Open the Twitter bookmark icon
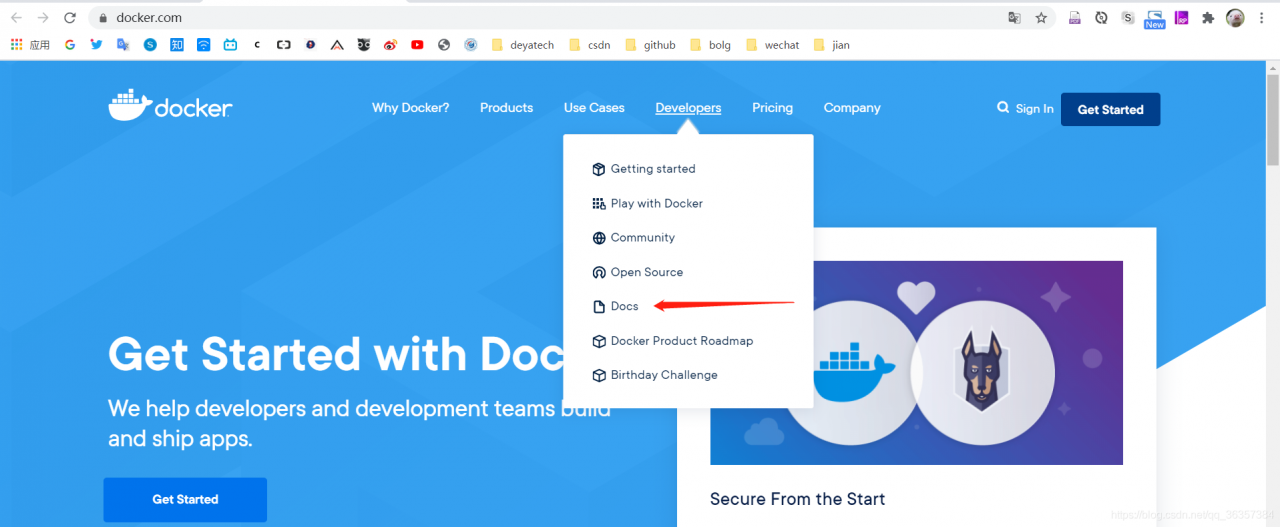The height and width of the screenshot is (527, 1280). (x=96, y=45)
